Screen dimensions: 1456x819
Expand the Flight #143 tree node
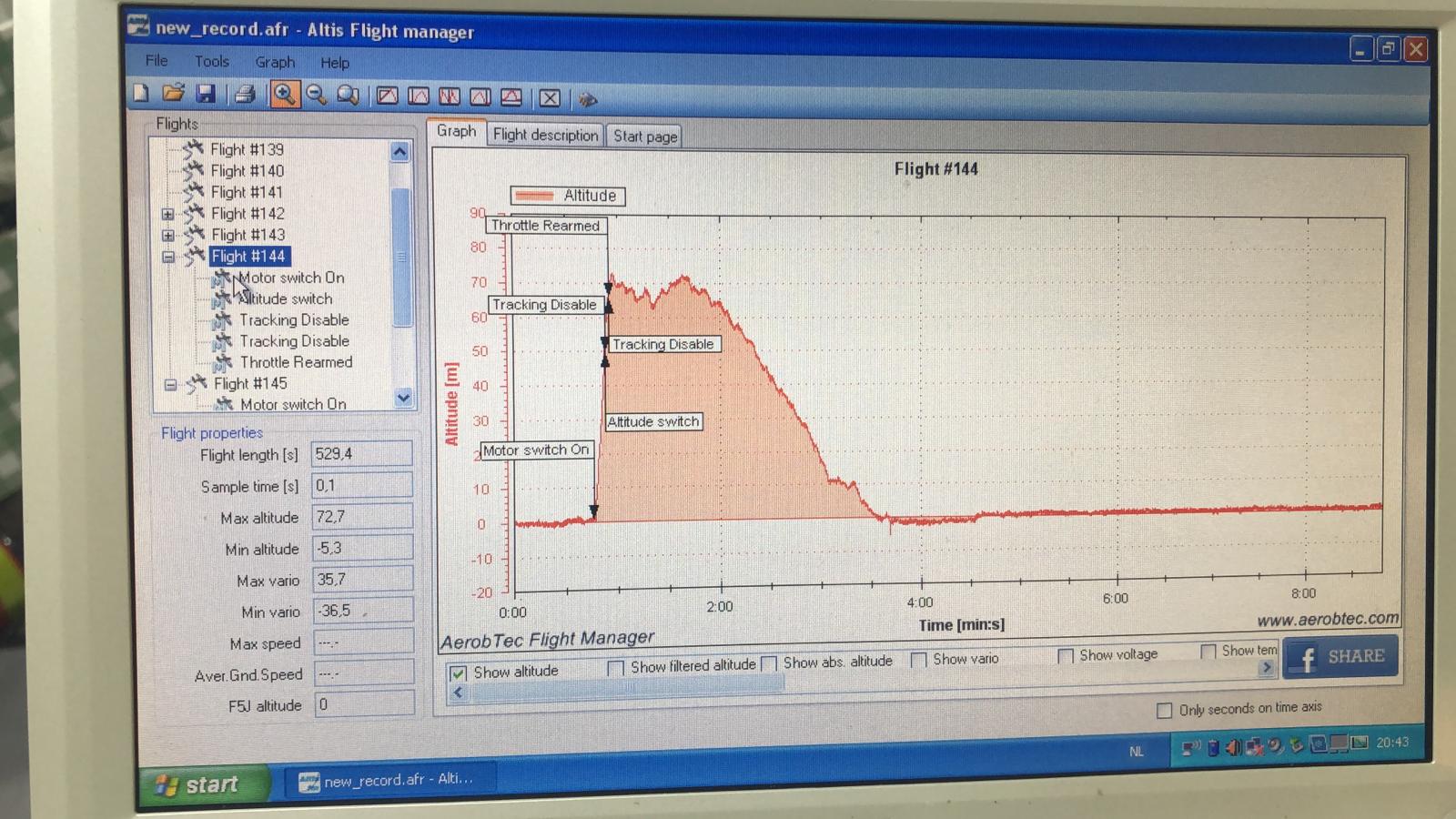pyautogui.click(x=168, y=235)
